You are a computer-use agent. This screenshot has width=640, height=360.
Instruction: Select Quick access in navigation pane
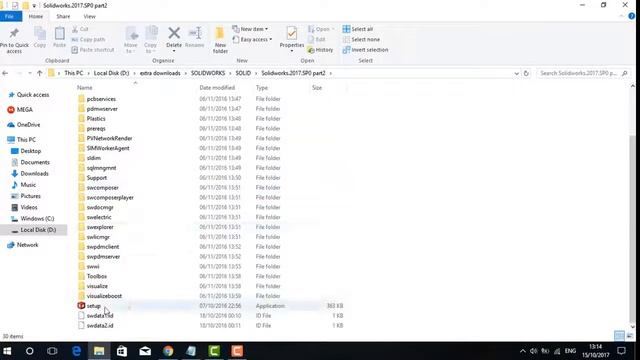click(x=33, y=95)
